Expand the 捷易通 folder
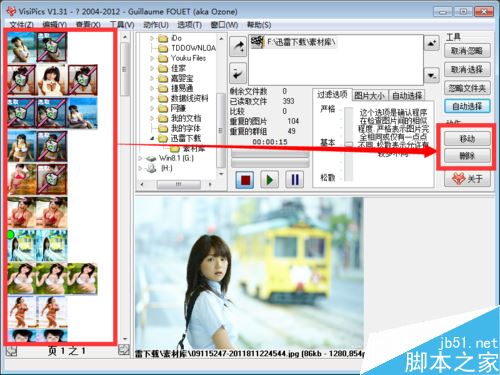This screenshot has height=375, width=500. [x=152, y=88]
